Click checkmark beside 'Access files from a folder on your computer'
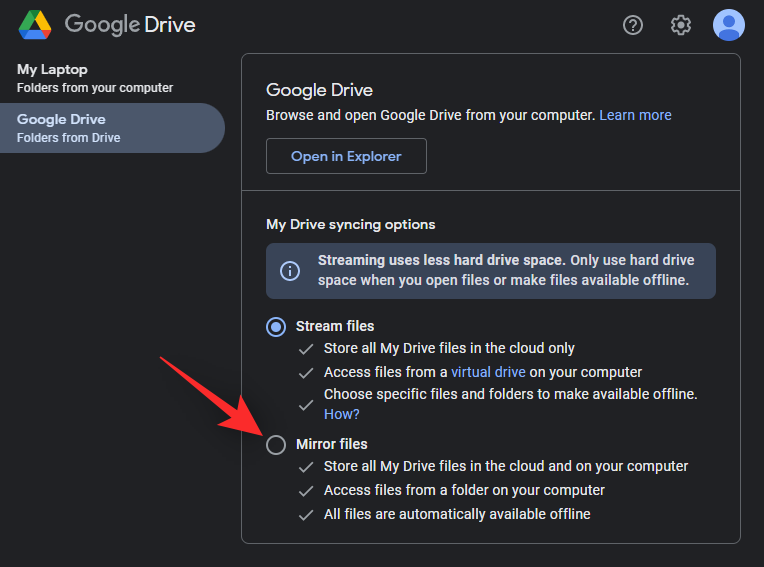The image size is (764, 567). coord(306,491)
